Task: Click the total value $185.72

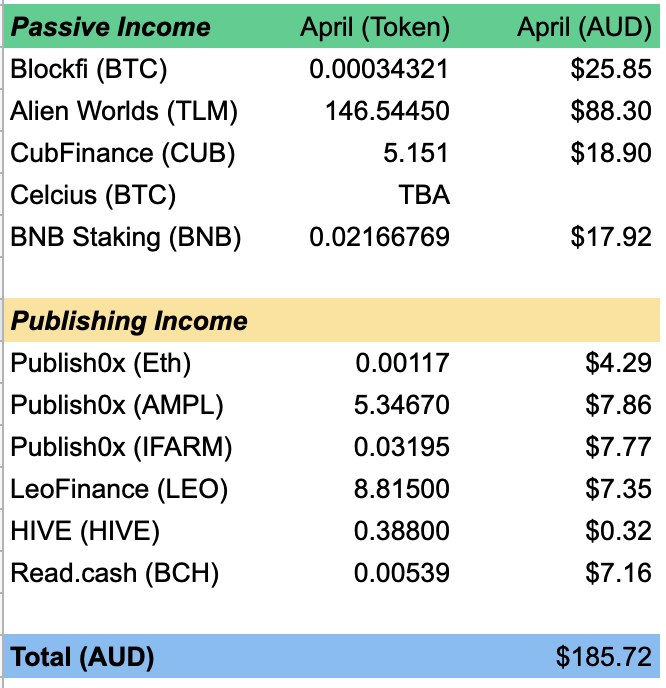Action: point(604,657)
